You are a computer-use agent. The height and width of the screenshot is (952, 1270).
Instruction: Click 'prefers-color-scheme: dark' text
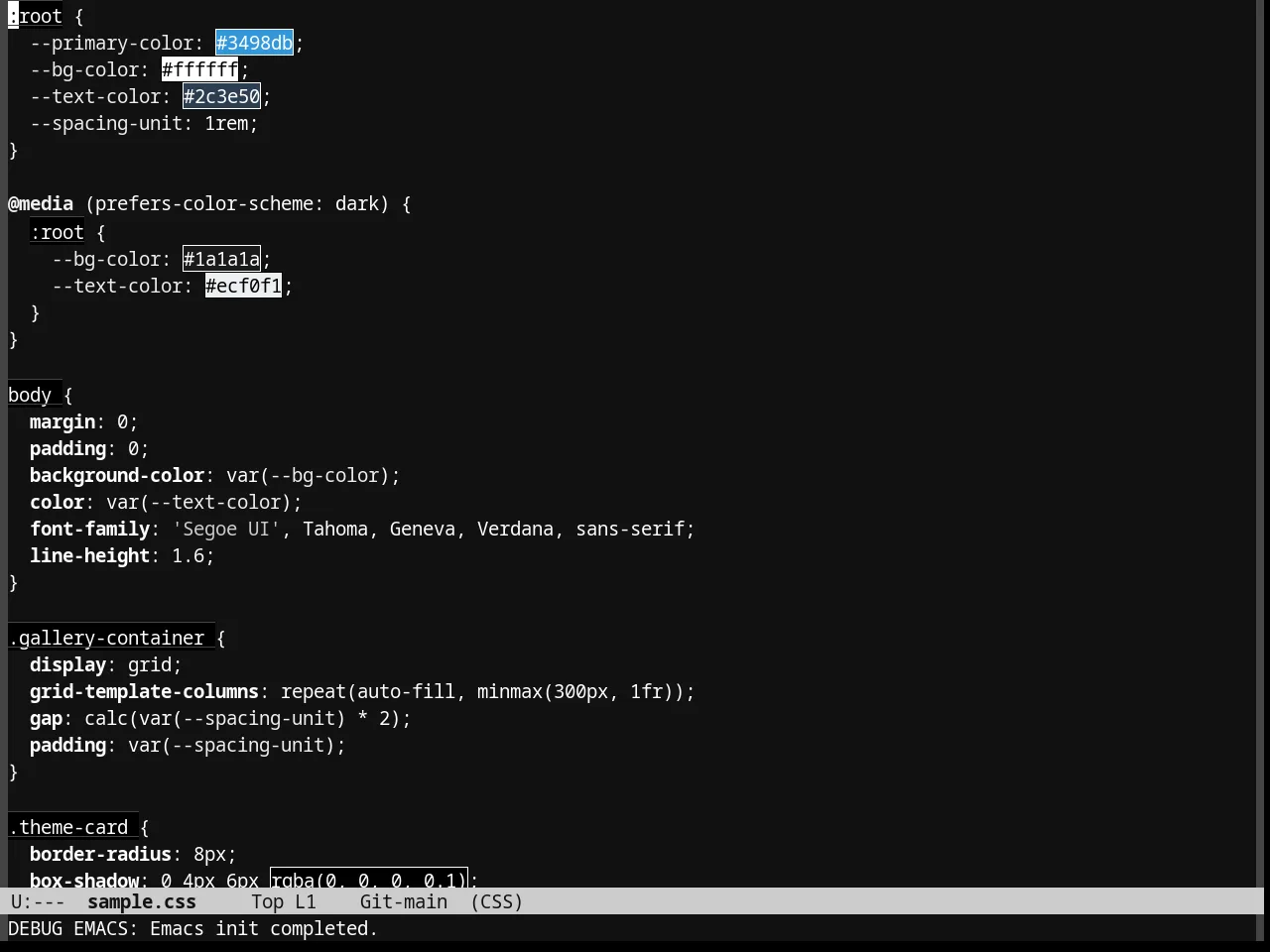point(237,203)
